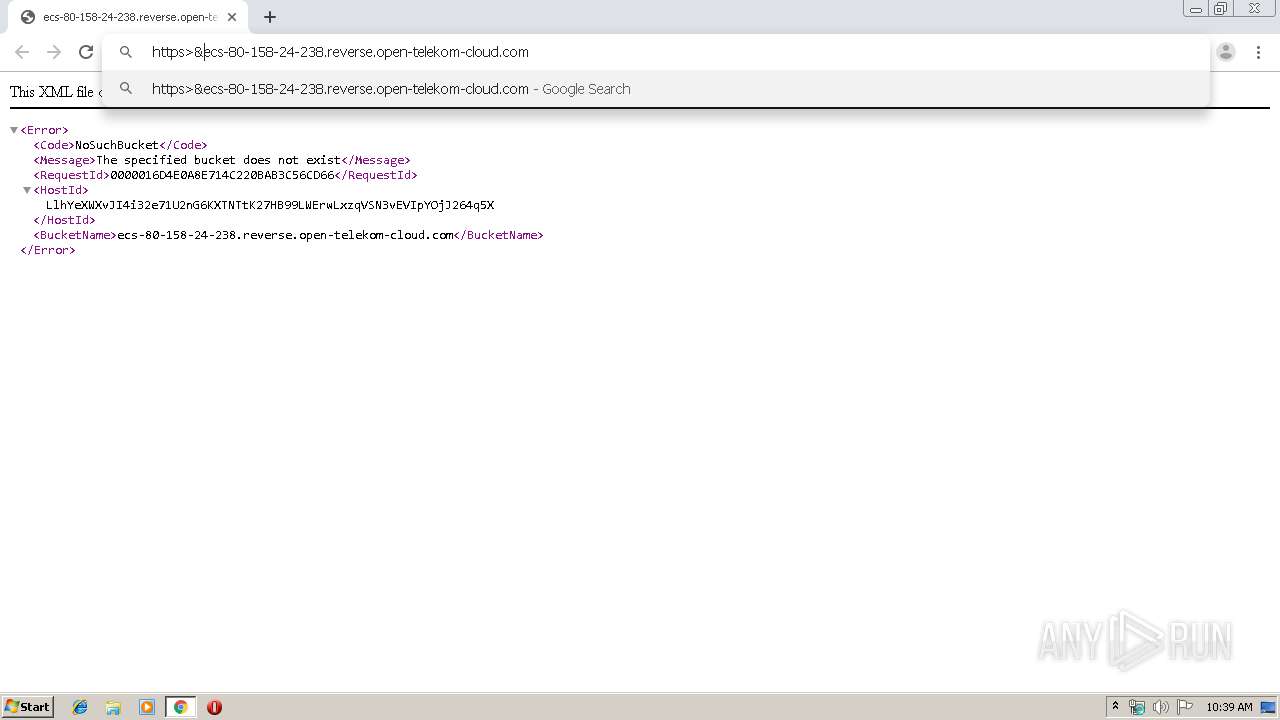The height and width of the screenshot is (720, 1280).
Task: Collapse the Error XML node
Action: click(x=14, y=130)
